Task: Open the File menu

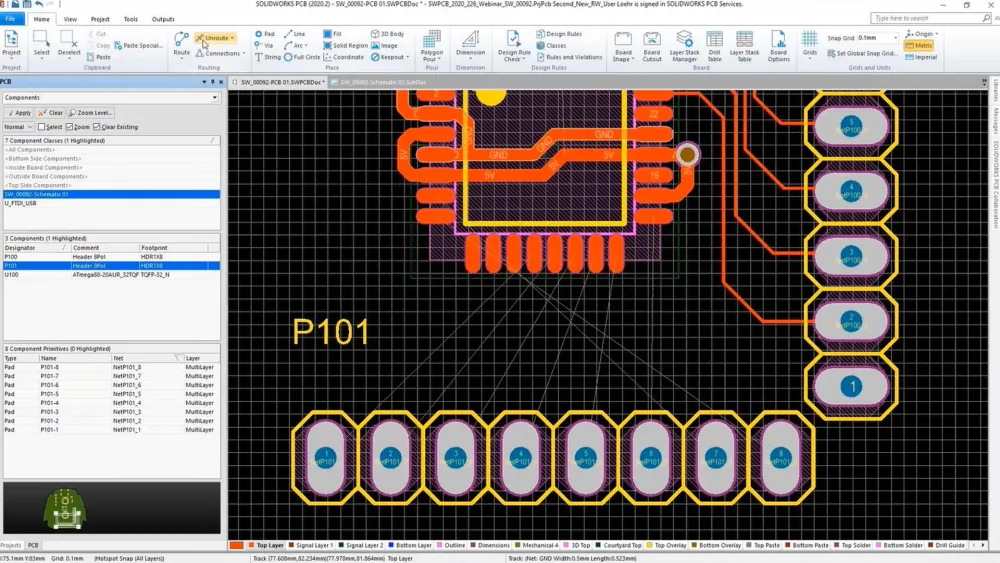Action: coord(10,19)
